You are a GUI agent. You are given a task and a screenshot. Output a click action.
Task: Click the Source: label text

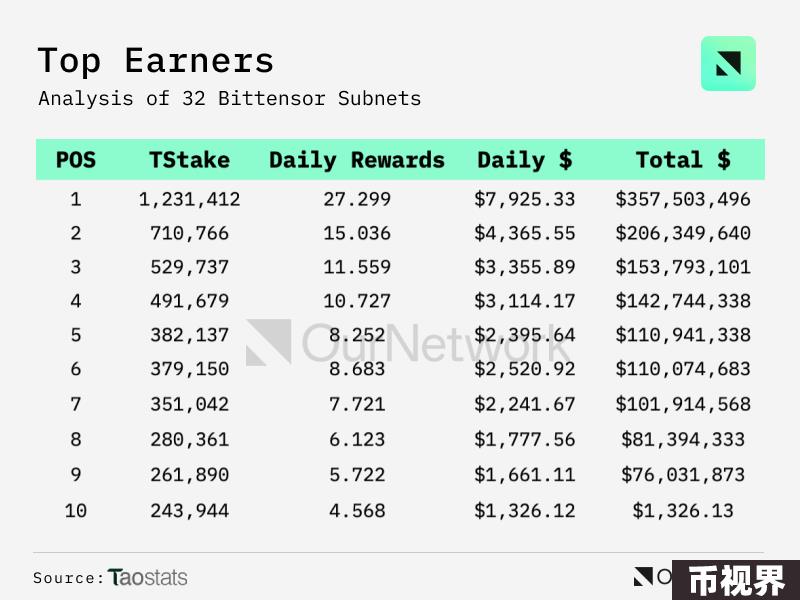68,578
